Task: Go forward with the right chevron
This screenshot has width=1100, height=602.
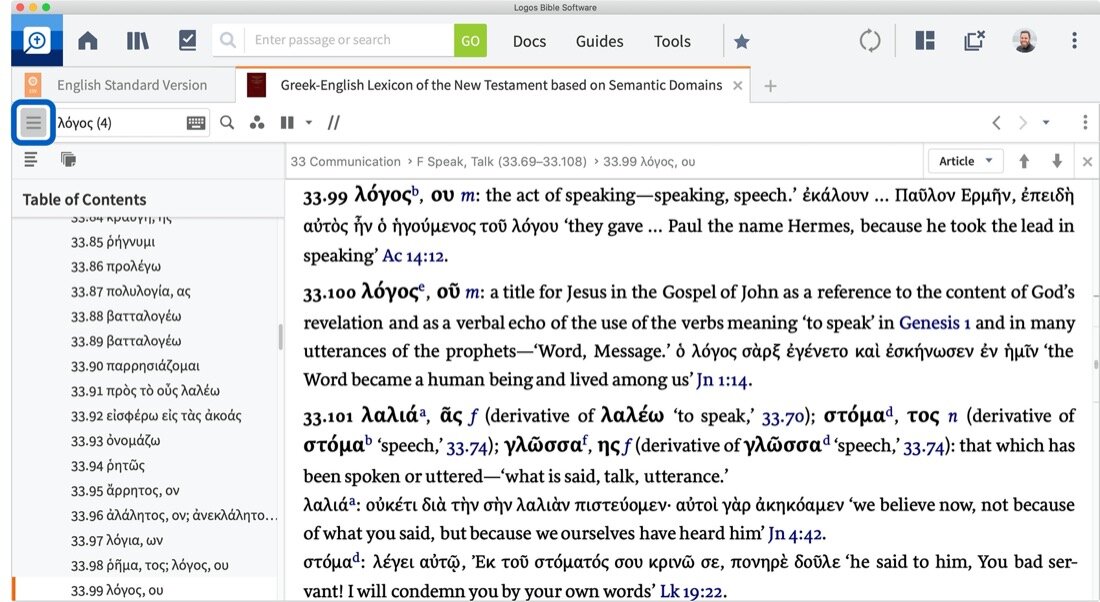Action: [1023, 123]
